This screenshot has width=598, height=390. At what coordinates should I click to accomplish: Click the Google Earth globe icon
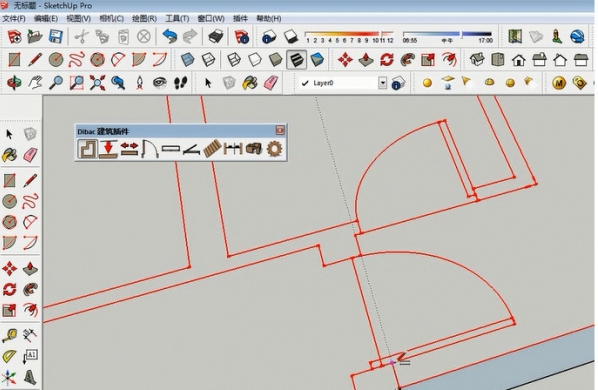[x=577, y=37]
